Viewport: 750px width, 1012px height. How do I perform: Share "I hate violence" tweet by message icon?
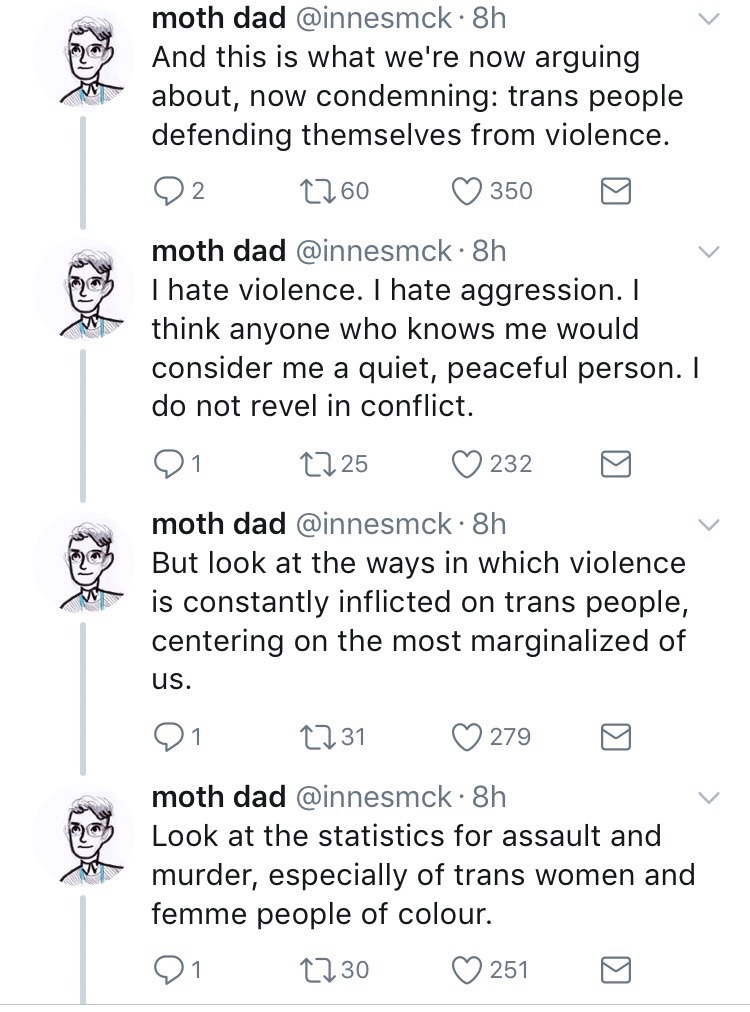(x=615, y=463)
